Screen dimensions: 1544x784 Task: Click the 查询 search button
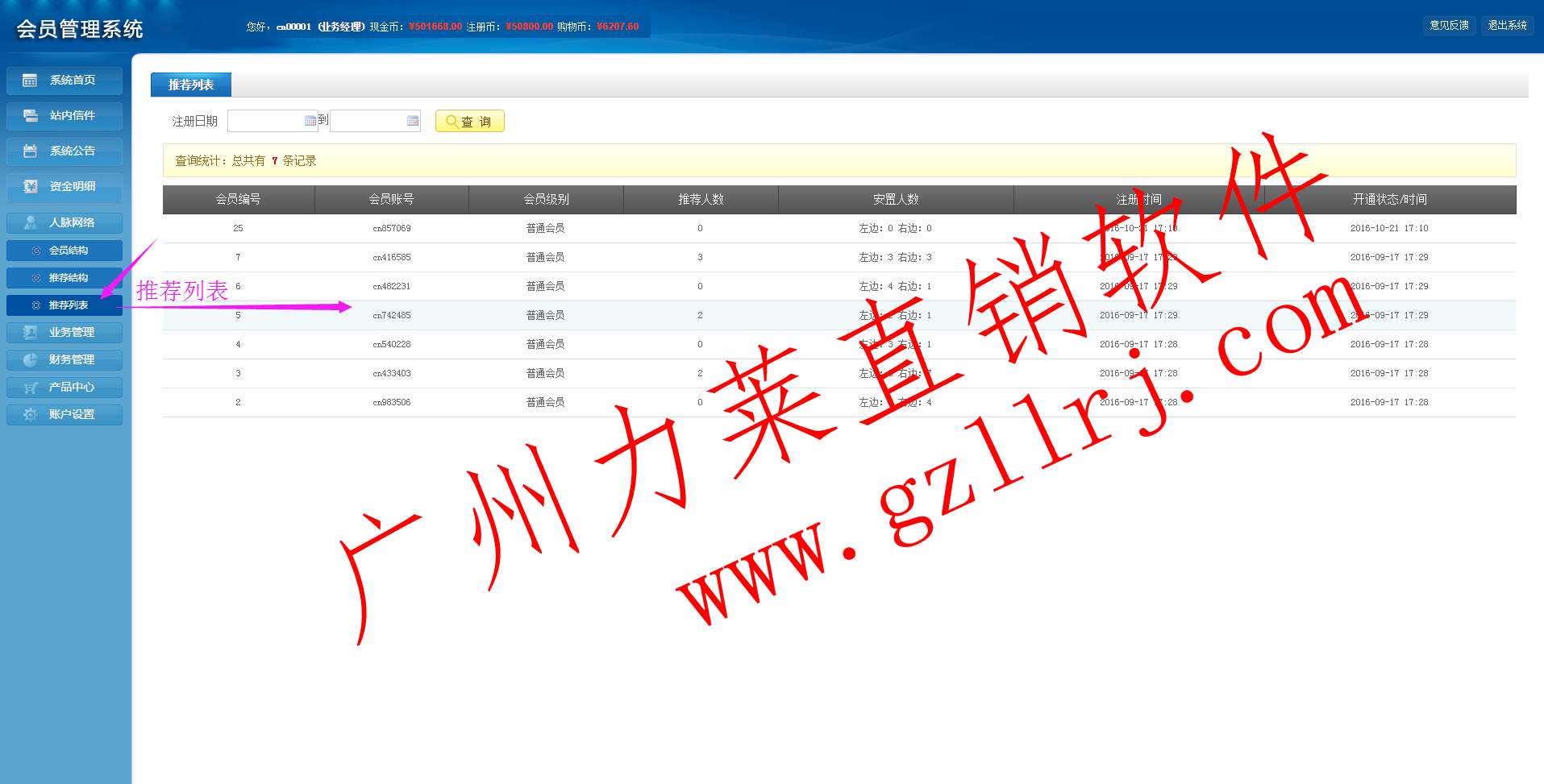[469, 121]
